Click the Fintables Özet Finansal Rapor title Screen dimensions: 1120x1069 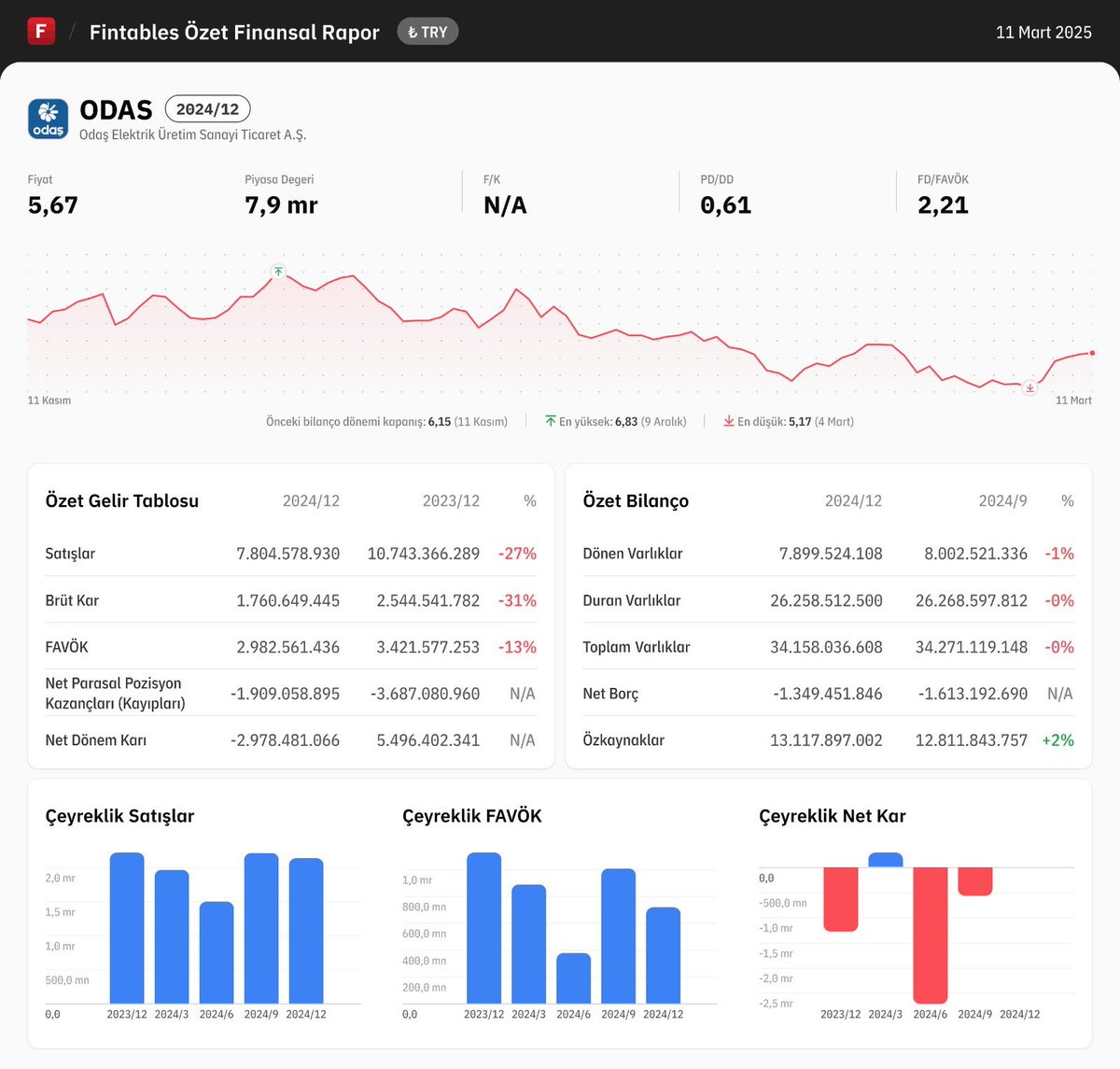[234, 32]
